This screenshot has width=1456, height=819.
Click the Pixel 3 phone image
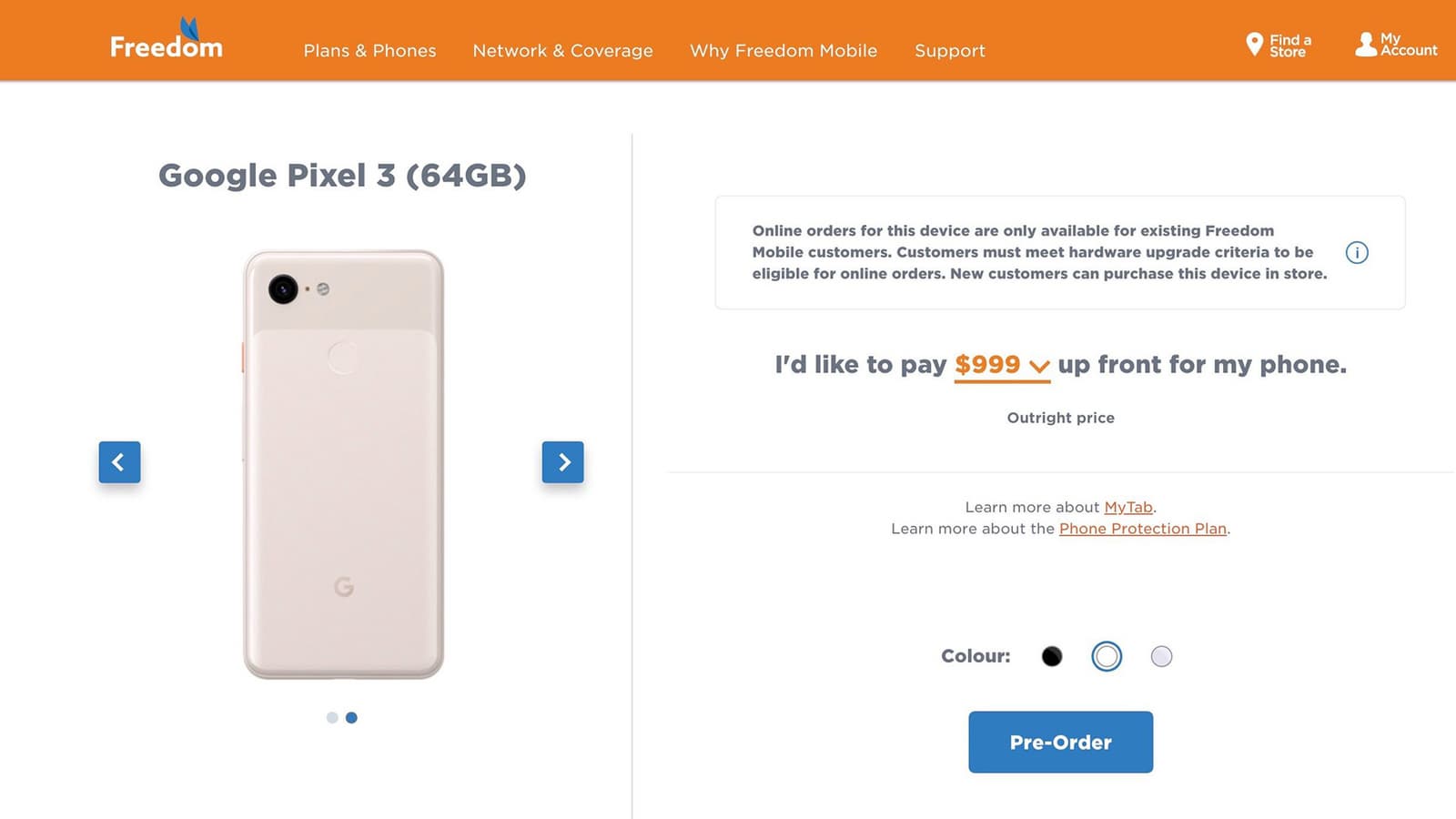click(x=343, y=464)
